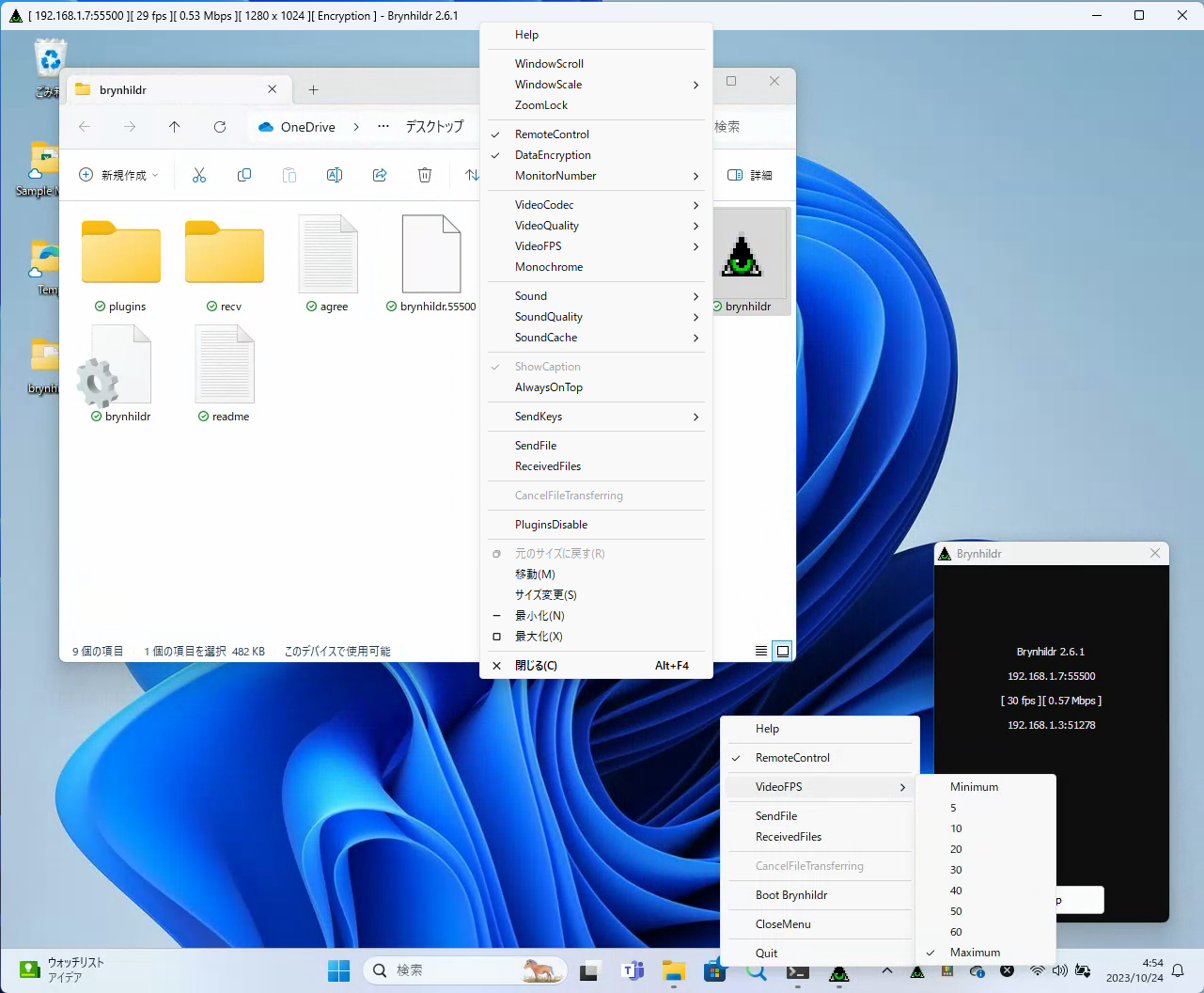This screenshot has height=993, width=1204.
Task: Expand the VideoQuality submenu
Action: (596, 226)
